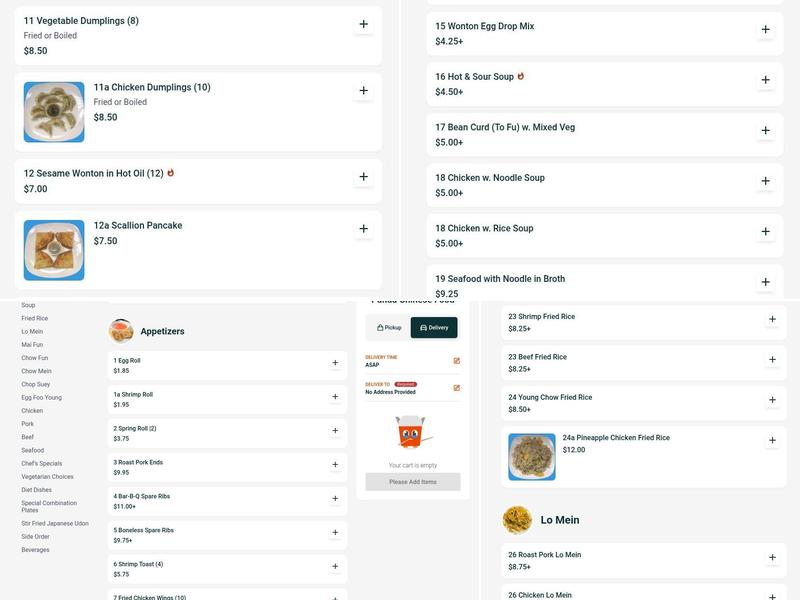Add 11 Vegetable Dumplings to cart
800x600 pixels.
pos(363,25)
